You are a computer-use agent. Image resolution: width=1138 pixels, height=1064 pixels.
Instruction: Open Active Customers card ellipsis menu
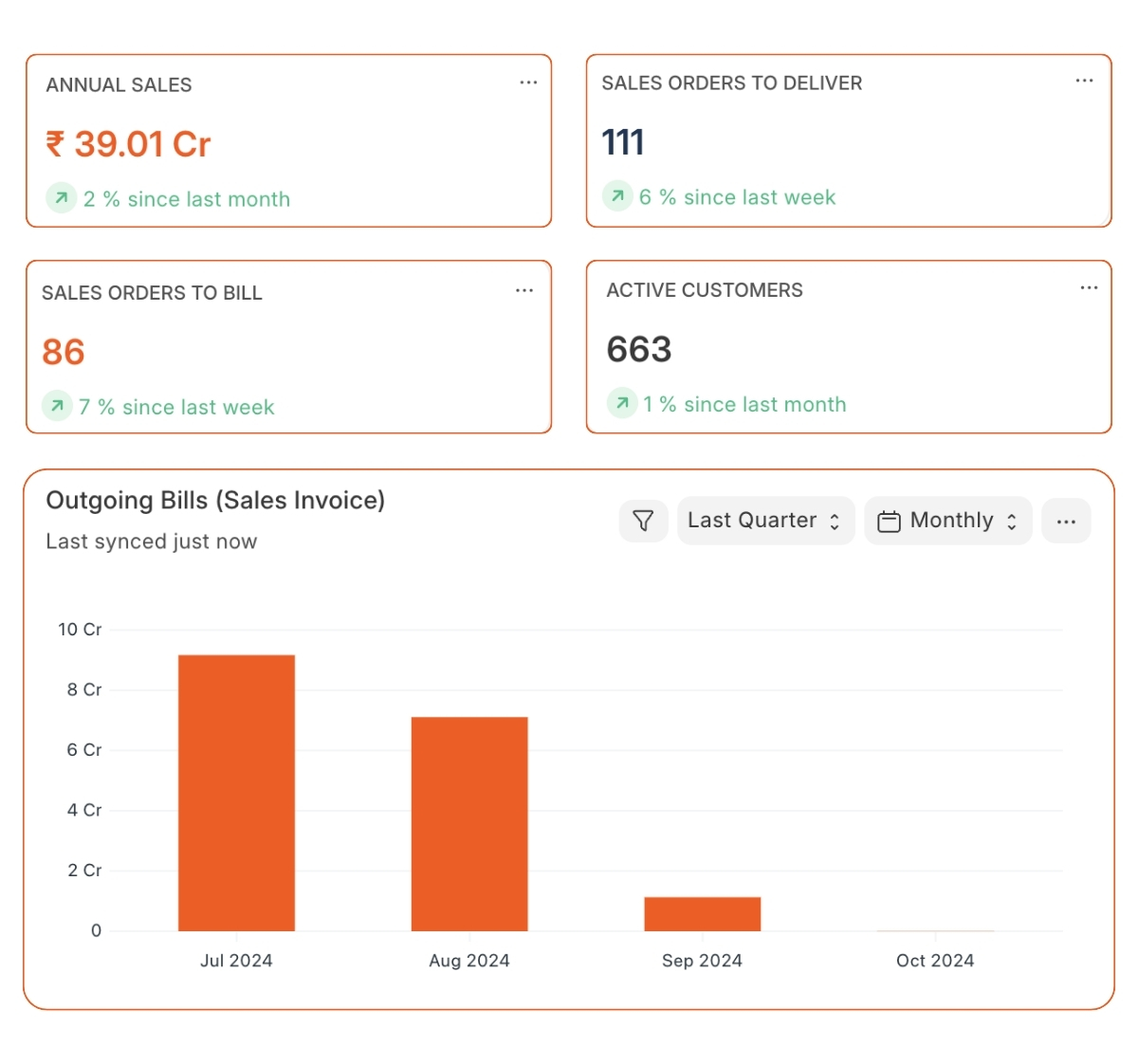(x=1089, y=288)
